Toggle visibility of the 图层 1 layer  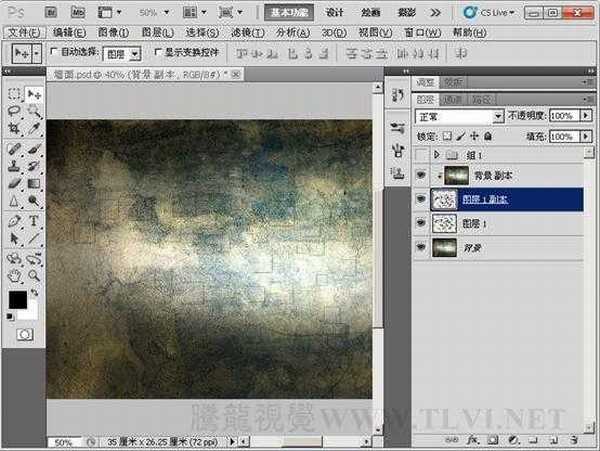point(422,224)
